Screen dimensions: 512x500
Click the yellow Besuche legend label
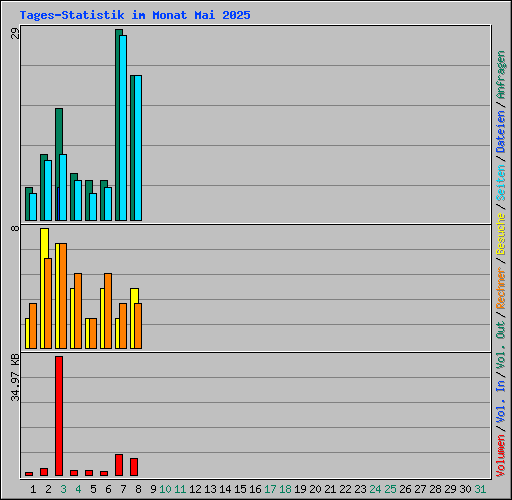pyautogui.click(x=500, y=234)
